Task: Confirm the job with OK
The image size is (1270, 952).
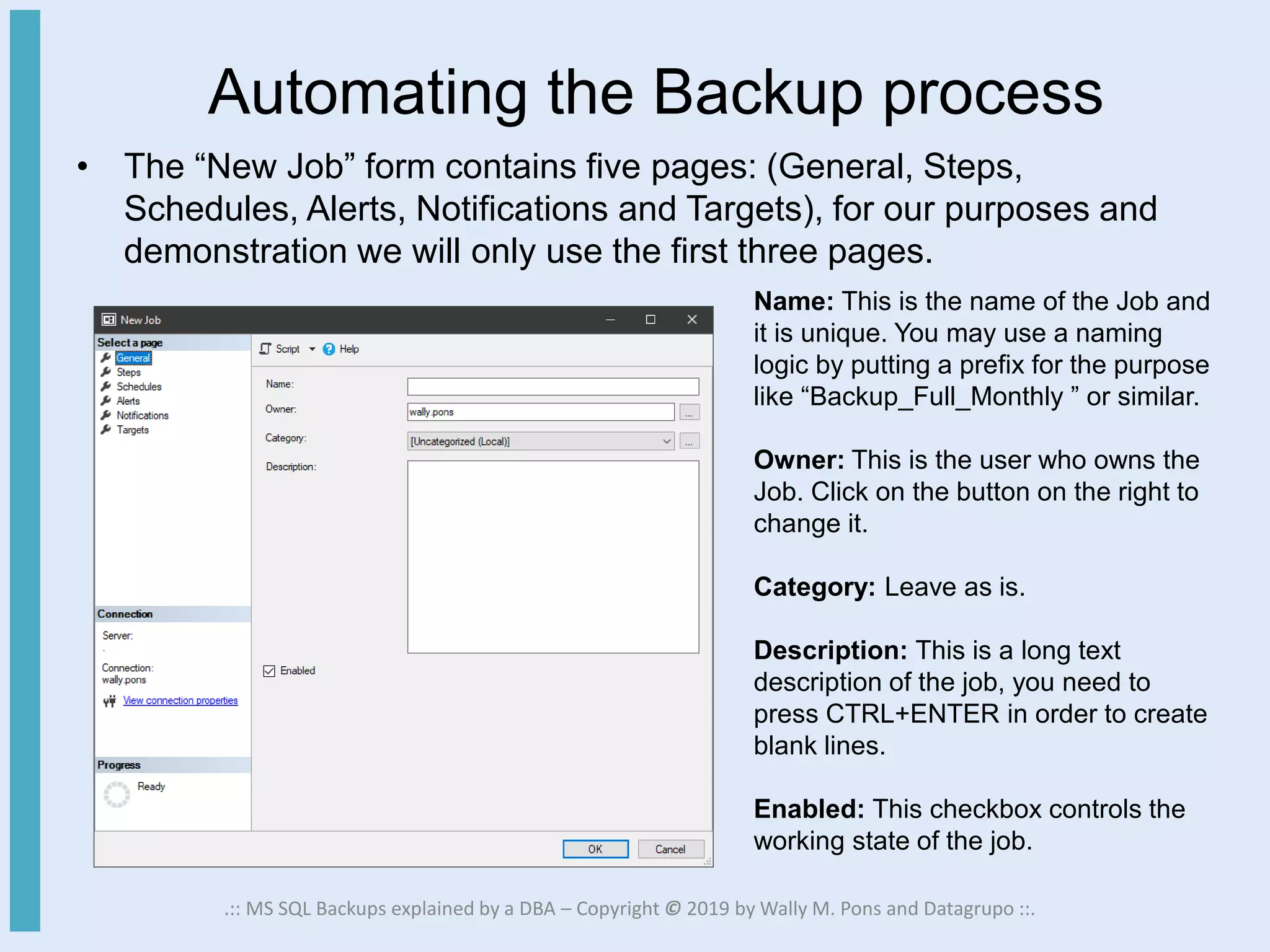Action: (595, 849)
